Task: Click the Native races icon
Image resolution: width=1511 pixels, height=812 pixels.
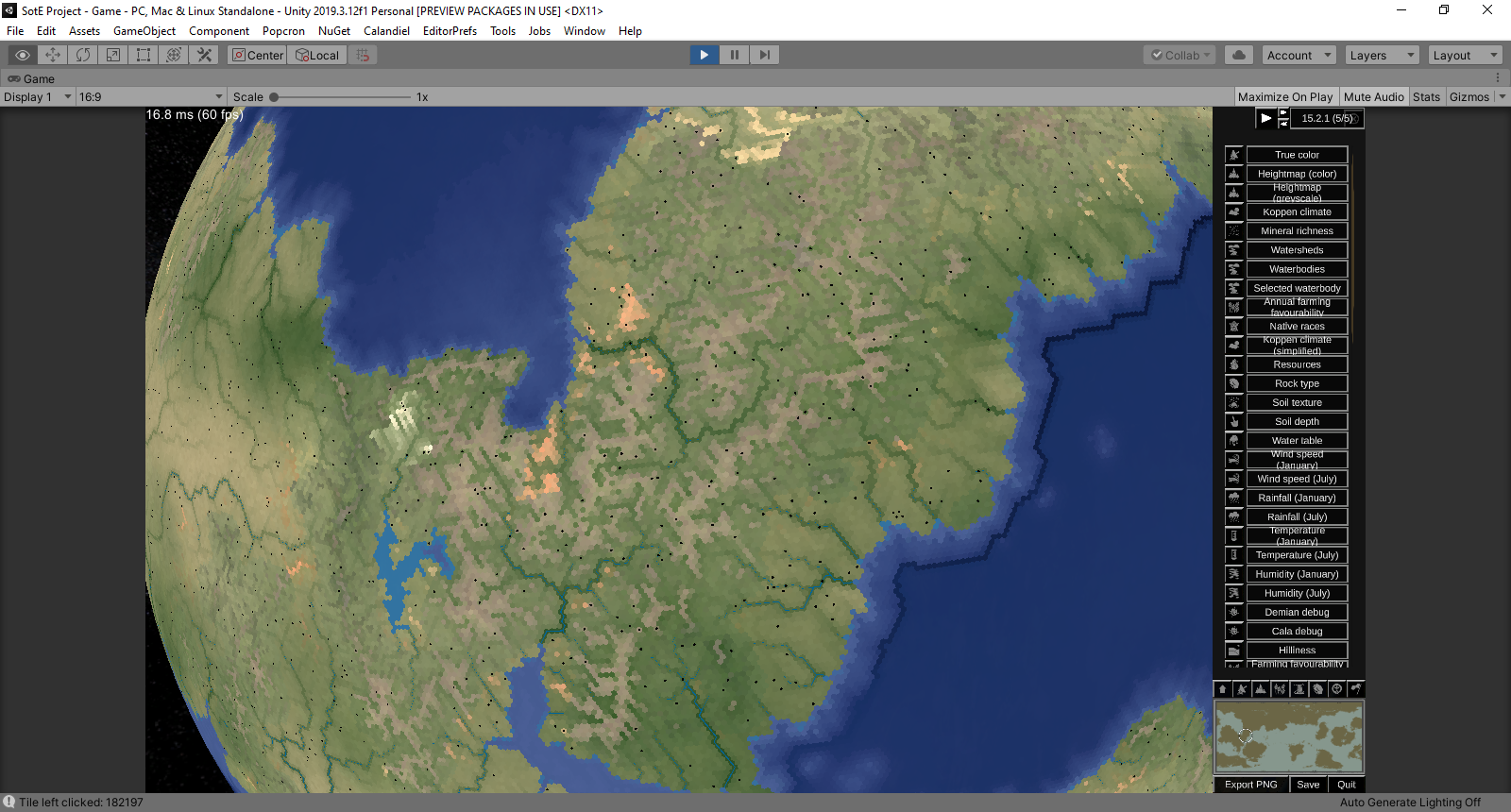Action: pos(1233,326)
